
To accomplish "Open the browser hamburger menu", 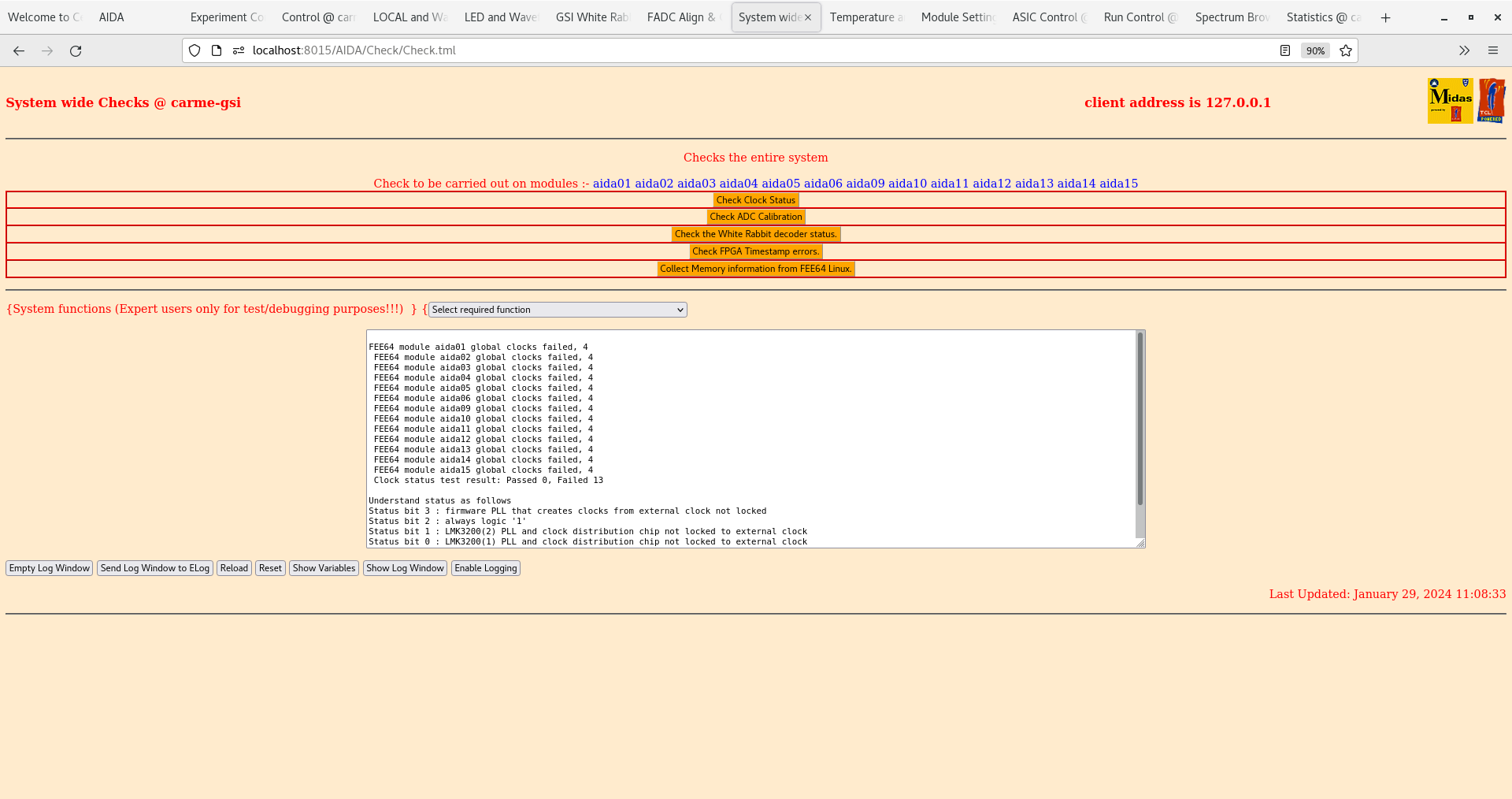I will click(x=1493, y=50).
